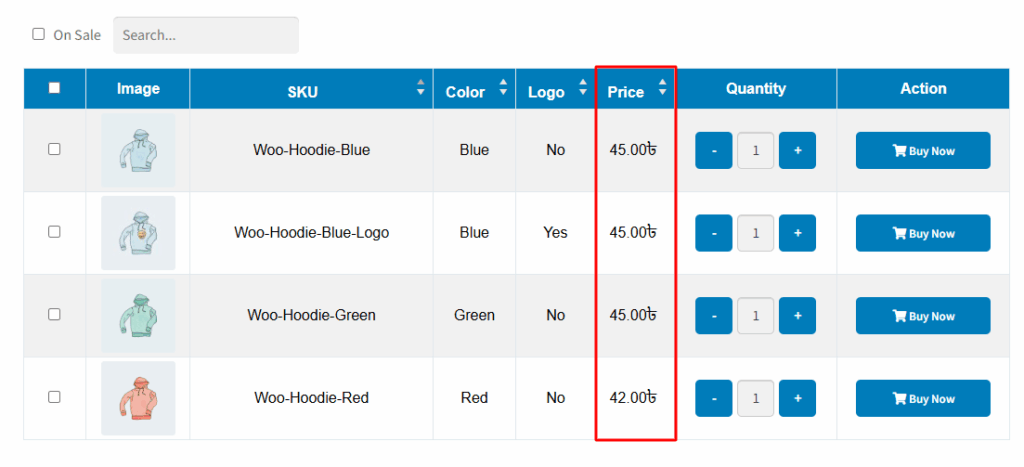This screenshot has height=467, width=1024.
Task: Tick the select-all checkbox in header
Action: pos(54,88)
